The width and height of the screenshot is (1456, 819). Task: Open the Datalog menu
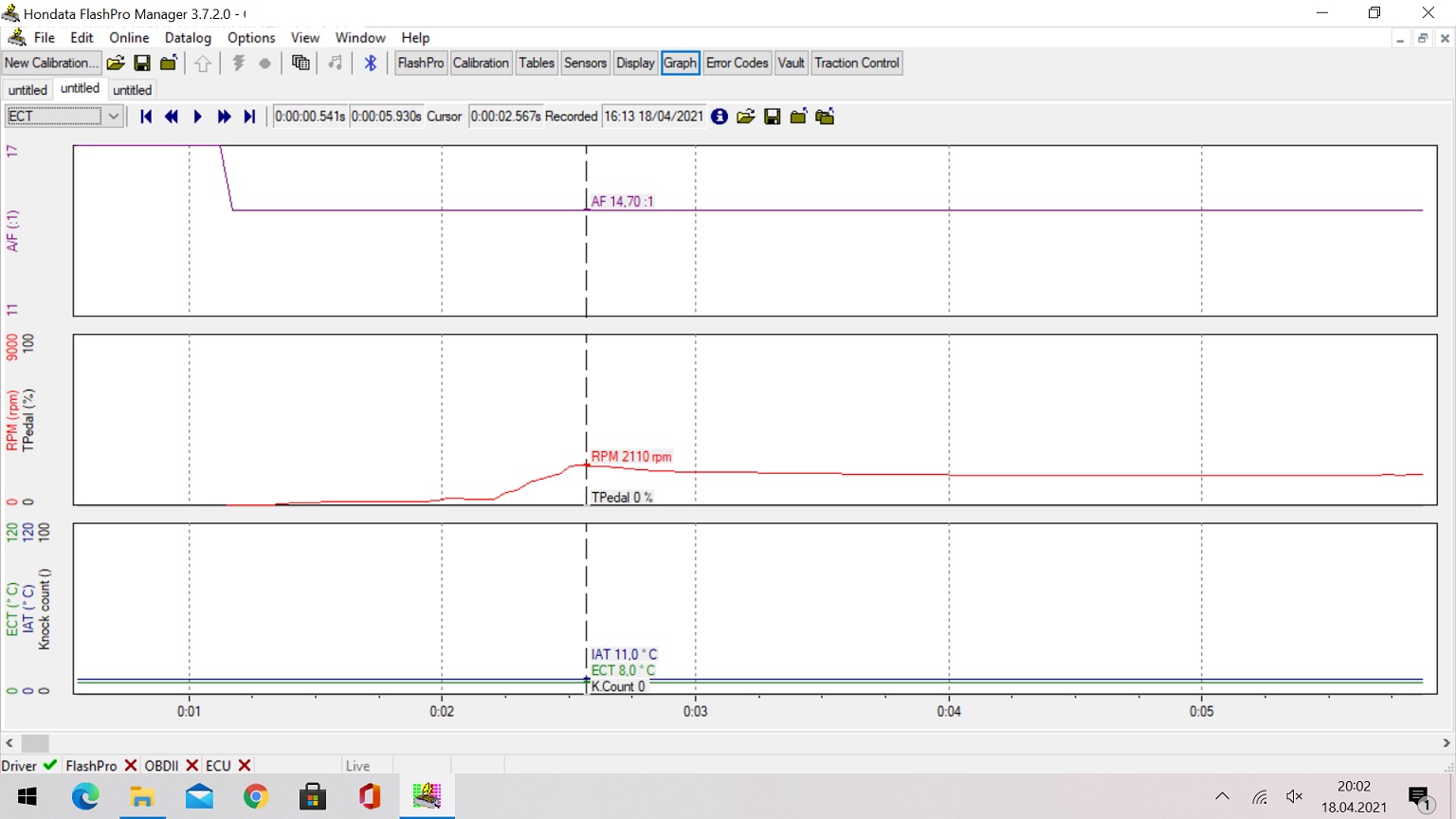pyautogui.click(x=188, y=38)
